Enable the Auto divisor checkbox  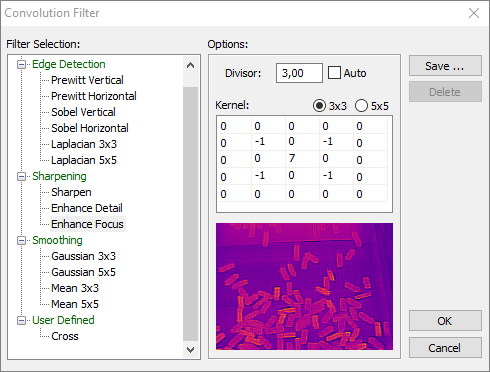pos(334,73)
